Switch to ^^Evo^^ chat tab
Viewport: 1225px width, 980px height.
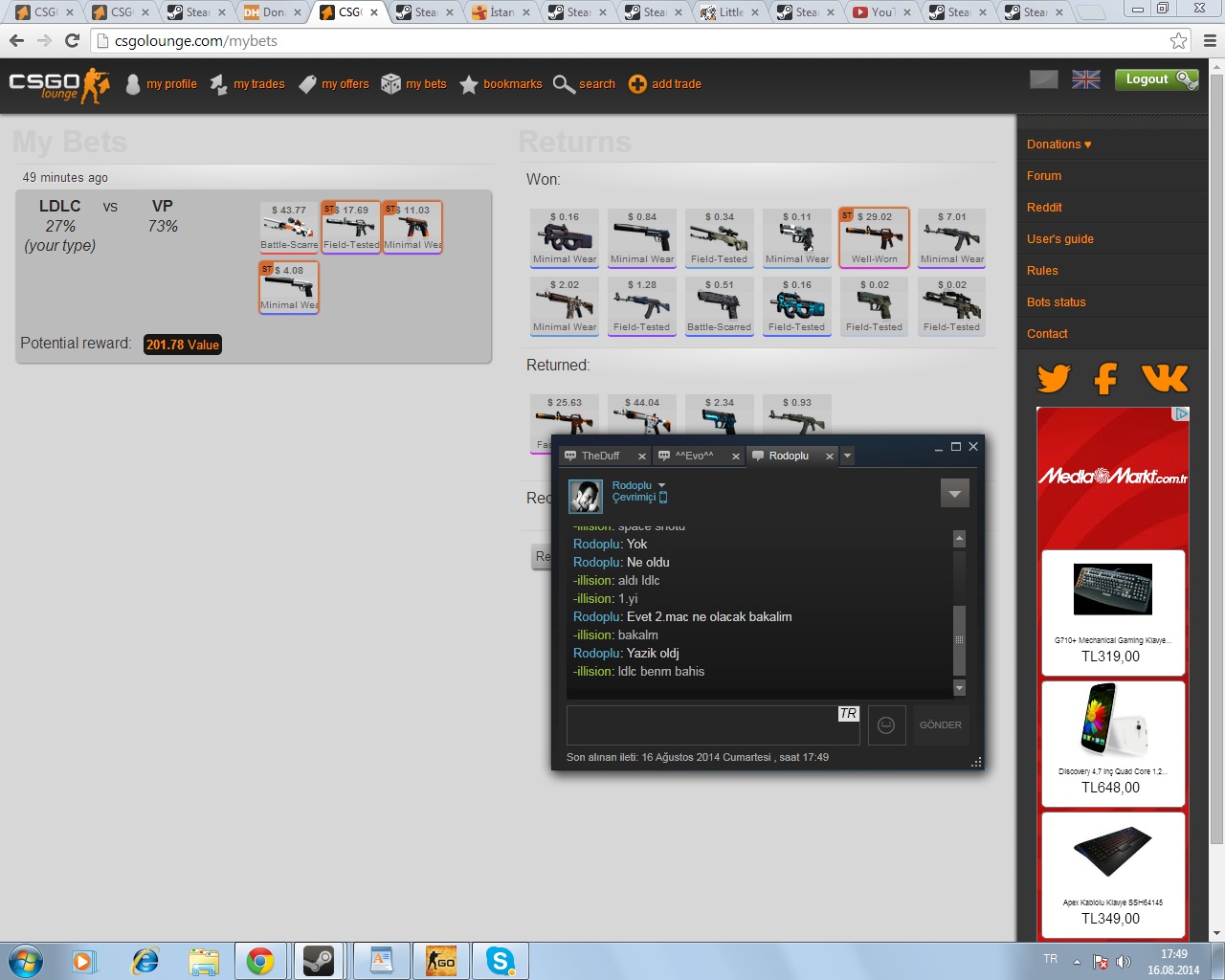(695, 457)
